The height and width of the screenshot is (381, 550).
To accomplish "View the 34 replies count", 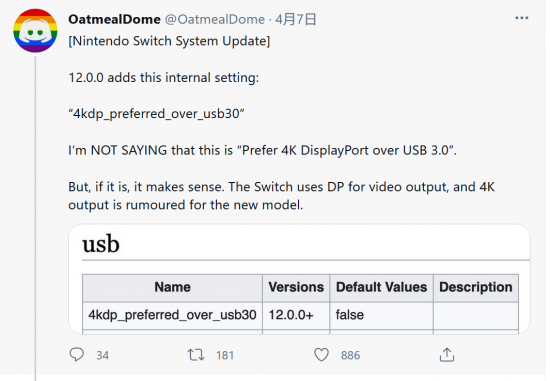I will pos(102,355).
